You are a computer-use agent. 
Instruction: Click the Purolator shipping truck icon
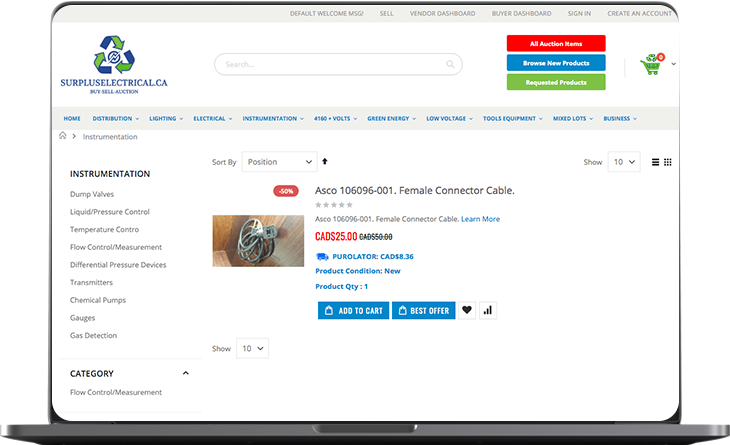[322, 256]
